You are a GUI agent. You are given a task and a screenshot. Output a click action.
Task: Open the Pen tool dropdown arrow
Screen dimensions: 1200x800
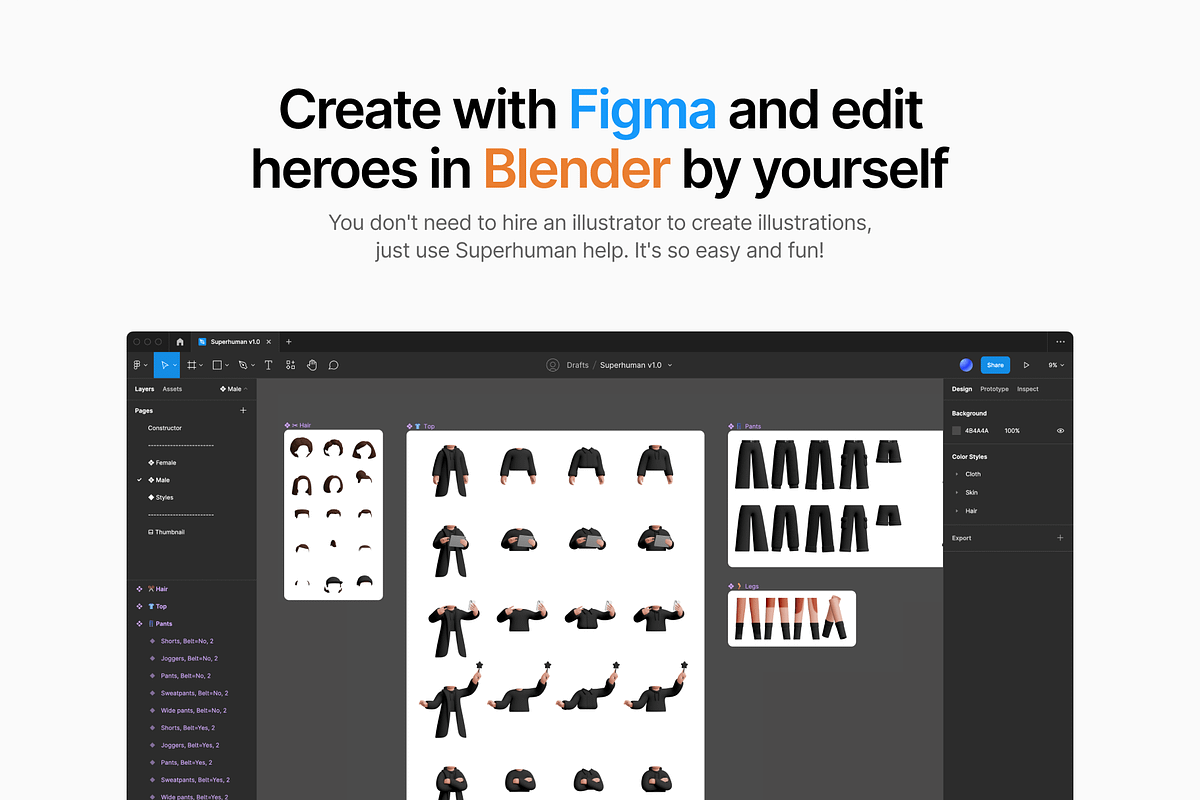(253, 366)
